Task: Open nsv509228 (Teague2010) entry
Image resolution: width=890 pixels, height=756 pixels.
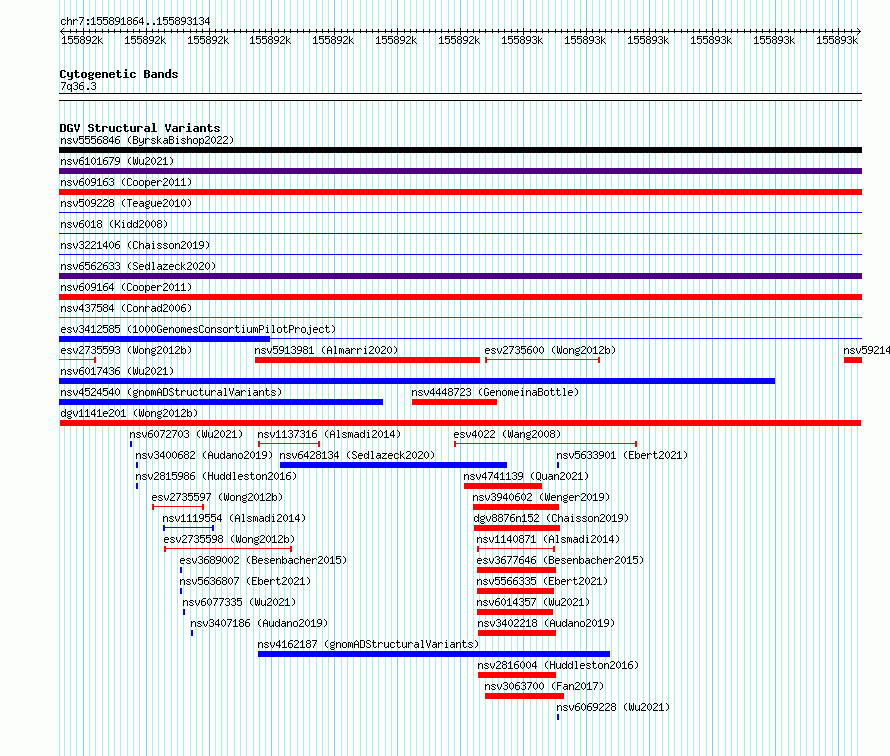Action: tap(126, 203)
